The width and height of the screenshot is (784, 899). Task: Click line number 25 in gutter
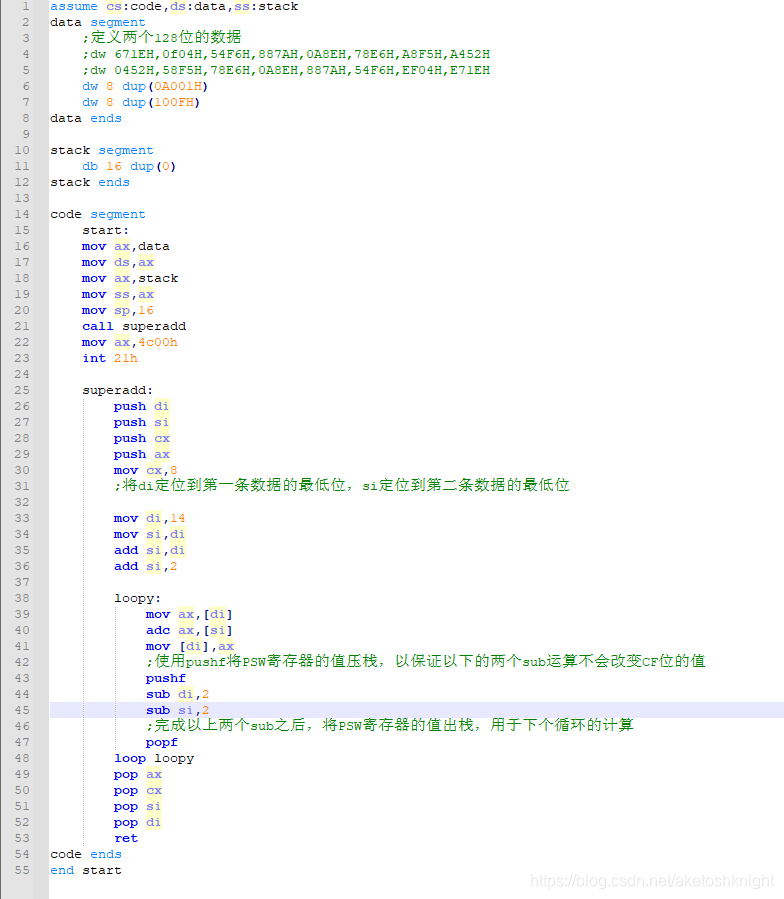[x=22, y=390]
